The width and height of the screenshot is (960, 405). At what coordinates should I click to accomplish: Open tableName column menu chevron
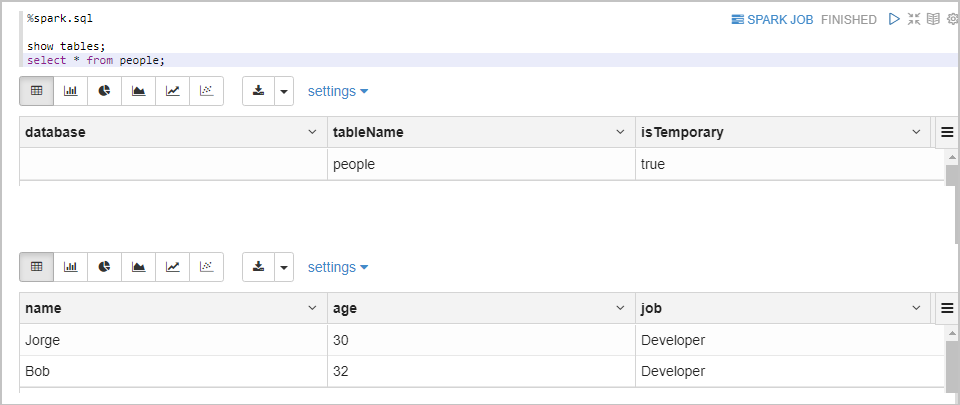(621, 132)
